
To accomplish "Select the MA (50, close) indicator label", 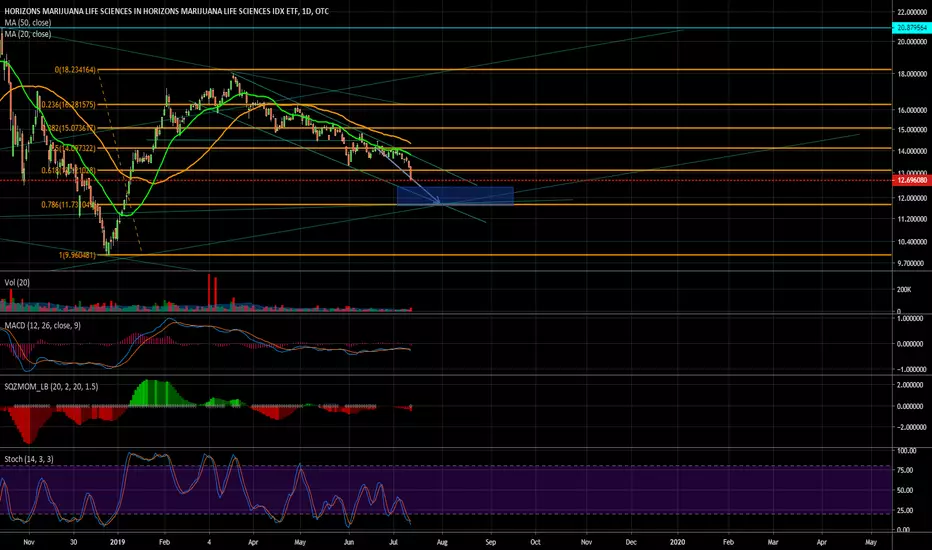I will (28, 23).
